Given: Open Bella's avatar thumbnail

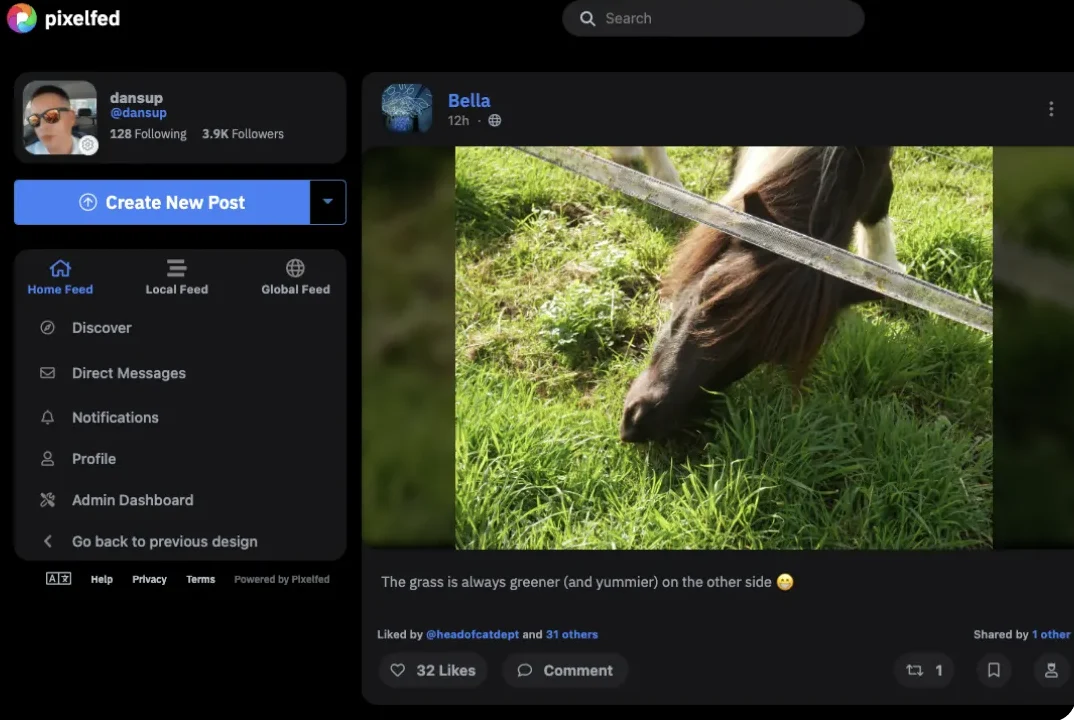Looking at the screenshot, I should [407, 108].
